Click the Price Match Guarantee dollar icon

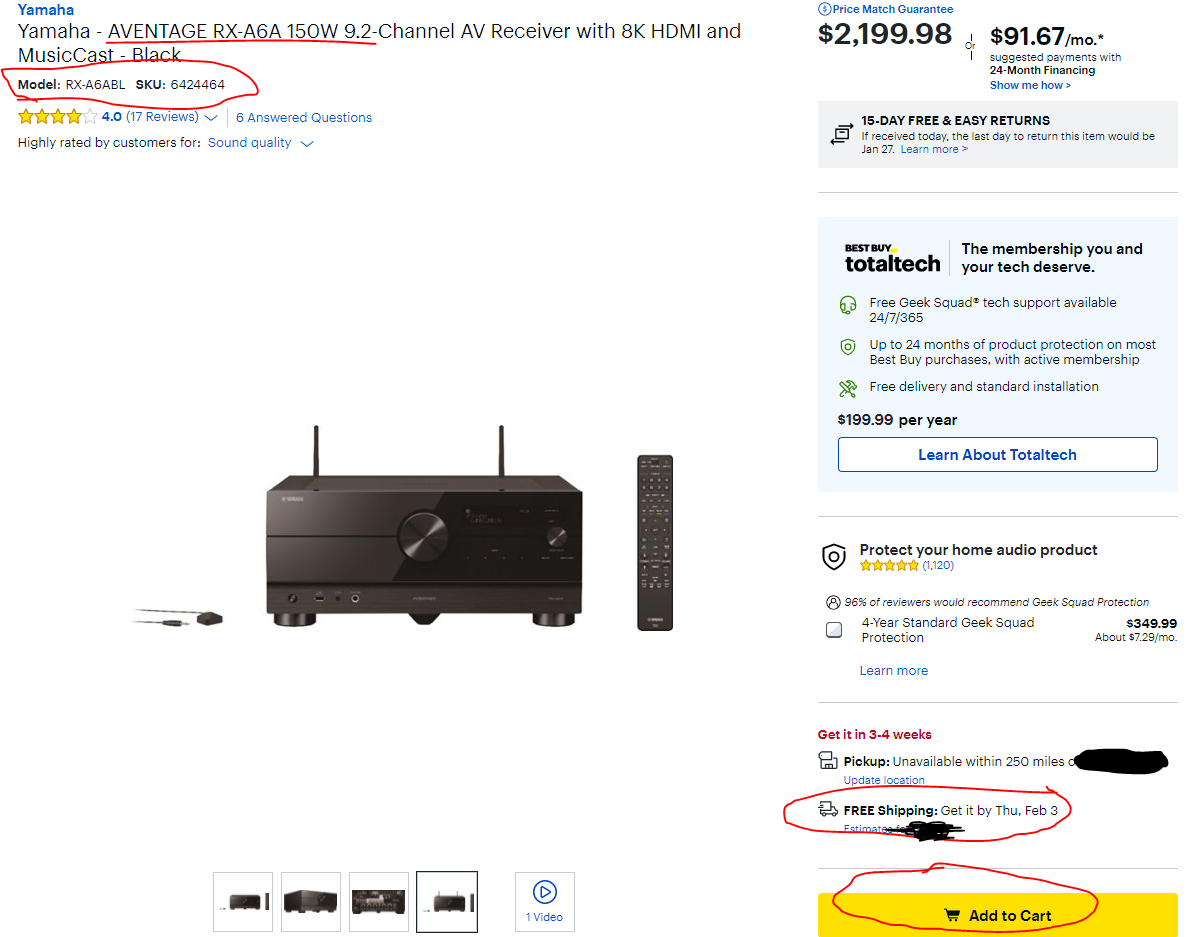click(825, 9)
